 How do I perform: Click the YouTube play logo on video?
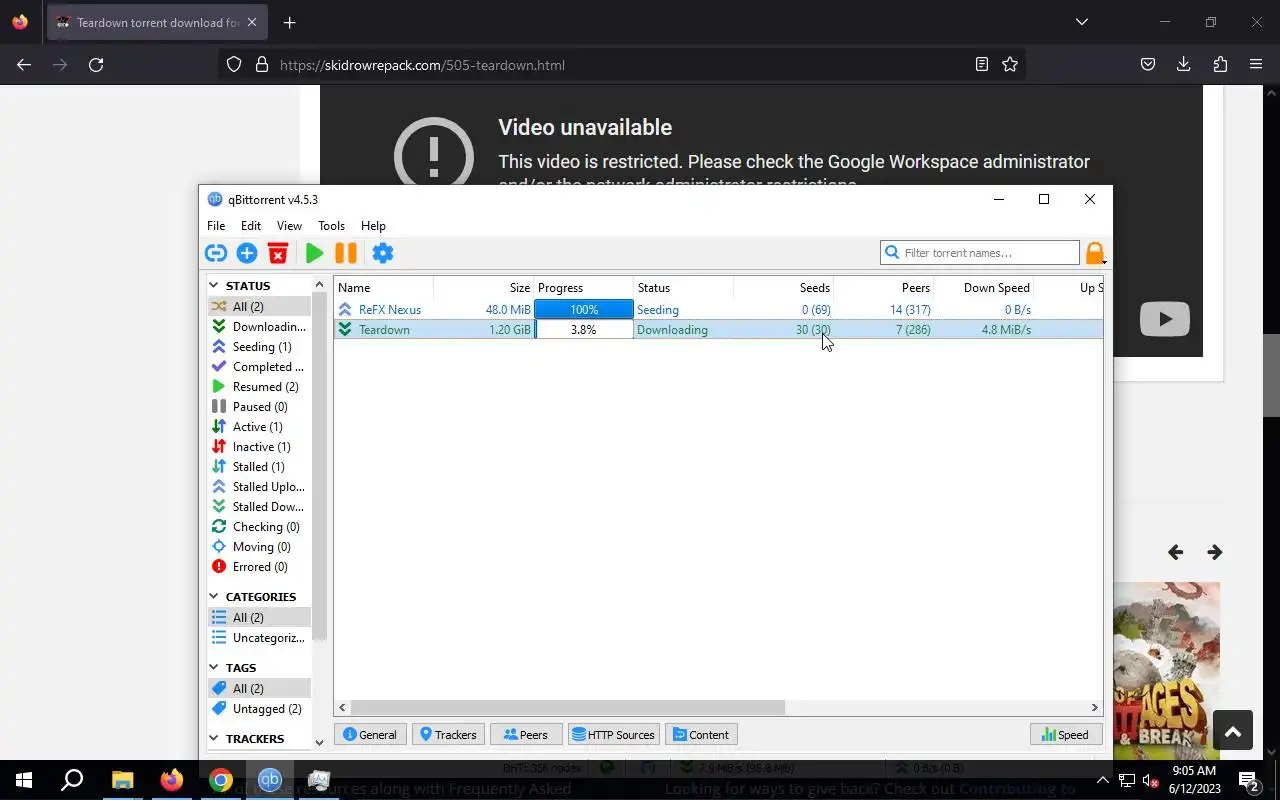click(x=1165, y=319)
